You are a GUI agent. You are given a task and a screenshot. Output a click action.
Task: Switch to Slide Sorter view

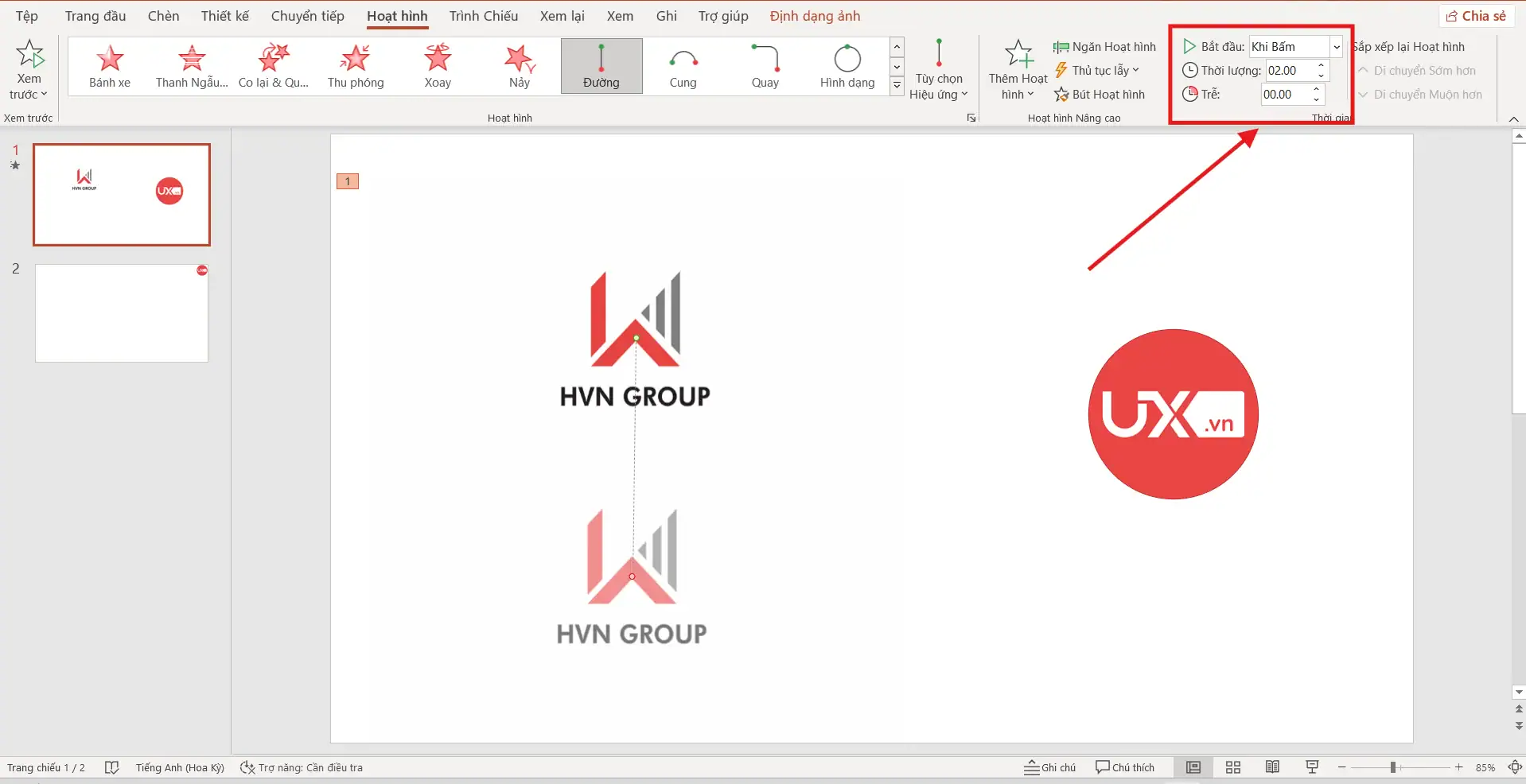click(1233, 767)
